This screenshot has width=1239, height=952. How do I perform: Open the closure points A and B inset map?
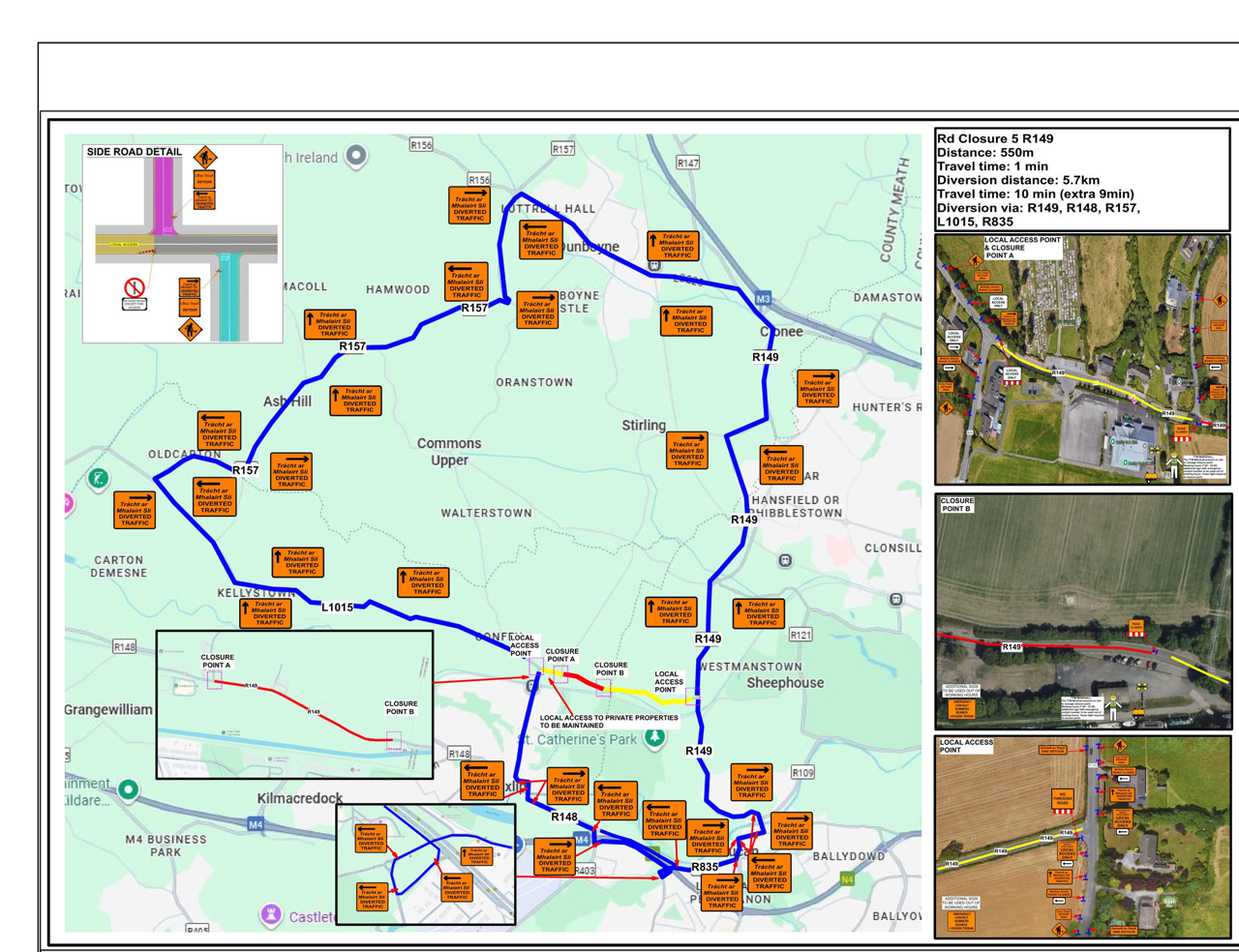click(295, 704)
